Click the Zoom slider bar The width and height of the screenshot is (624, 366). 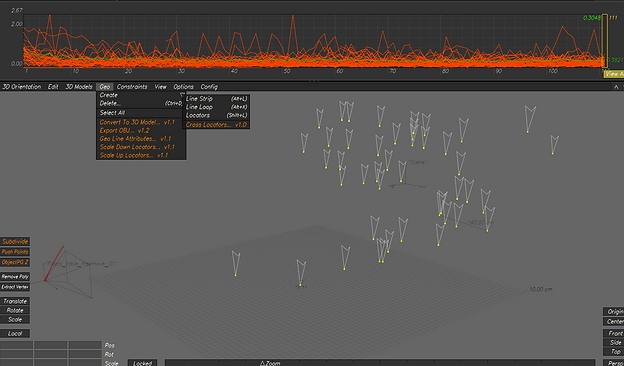(x=380, y=363)
